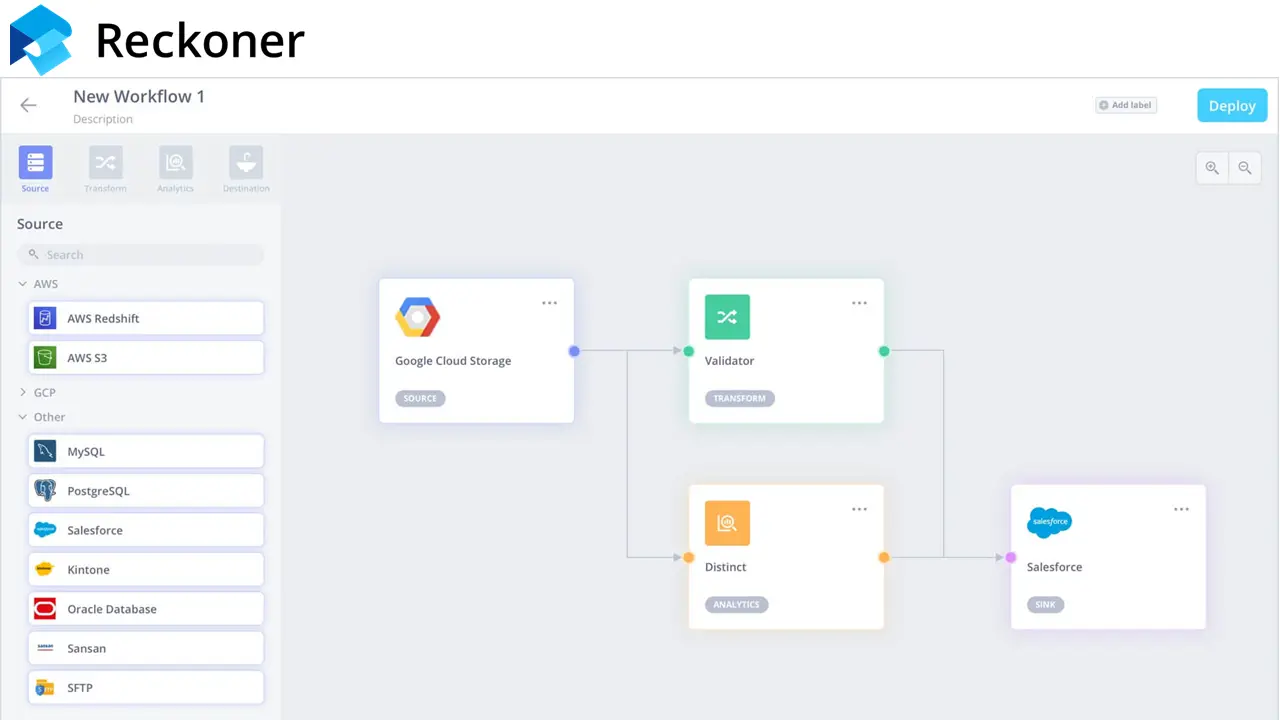Click the Add label button
This screenshot has width=1280, height=720.
1125,104
